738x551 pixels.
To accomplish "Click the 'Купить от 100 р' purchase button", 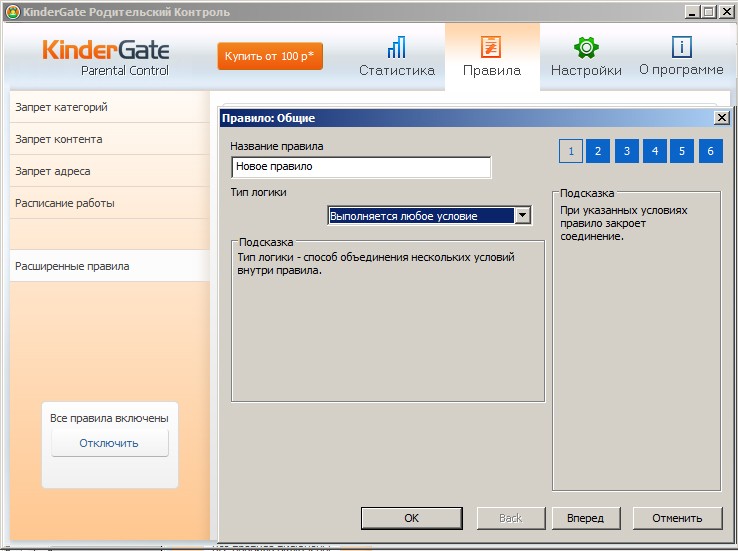I will tap(270, 56).
